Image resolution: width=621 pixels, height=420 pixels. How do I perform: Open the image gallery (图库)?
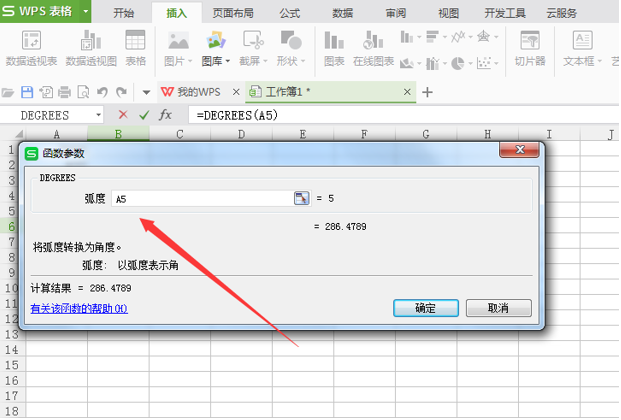click(x=215, y=48)
